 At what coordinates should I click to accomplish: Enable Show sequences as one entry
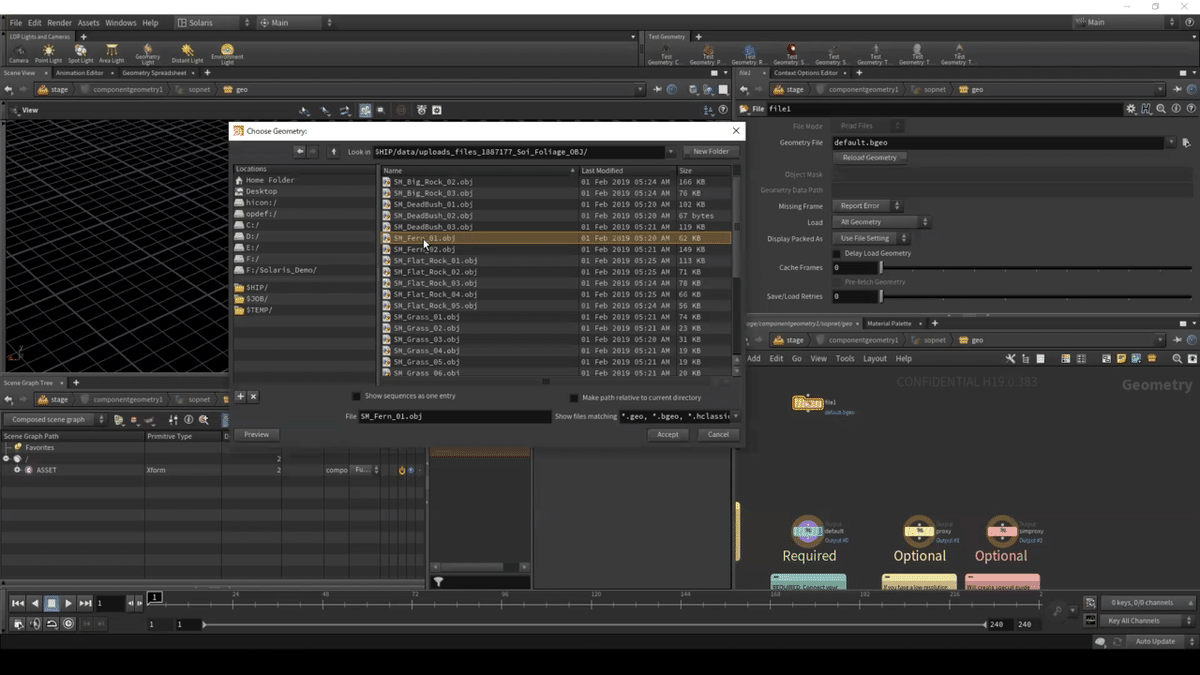point(356,397)
